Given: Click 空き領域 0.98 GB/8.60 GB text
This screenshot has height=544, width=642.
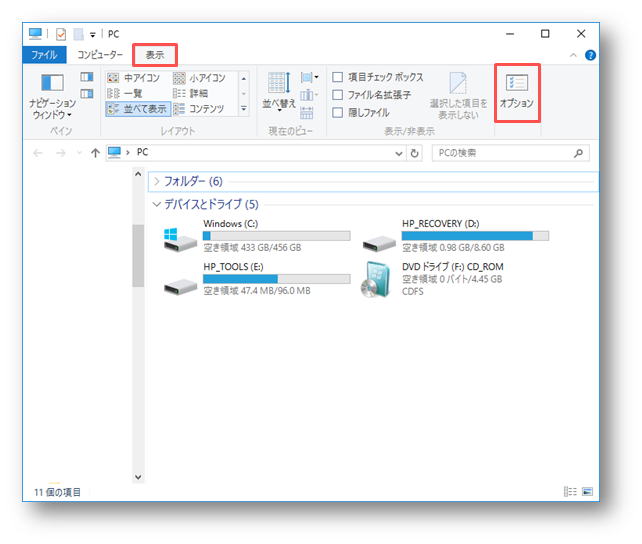Looking at the screenshot, I should pos(453,248).
